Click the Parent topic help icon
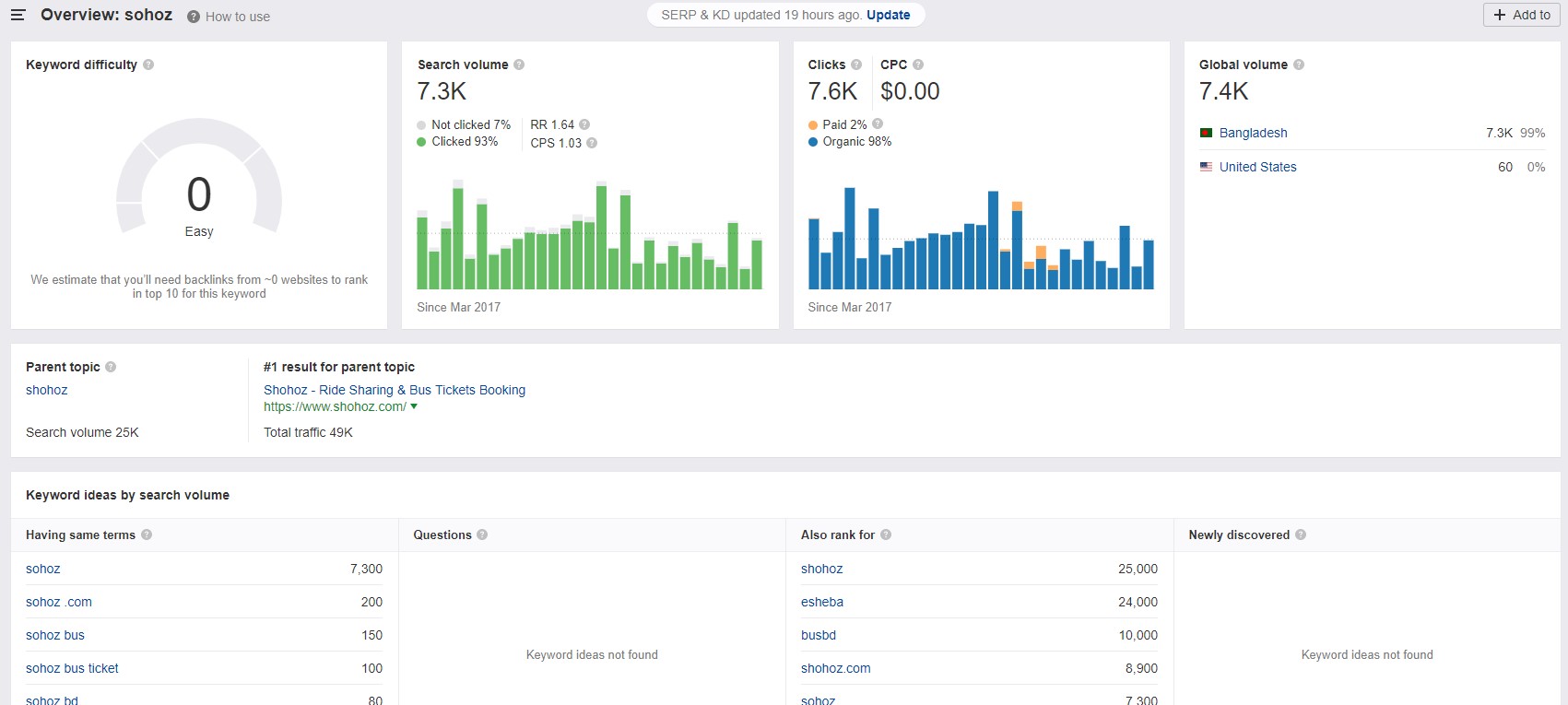 tap(111, 367)
